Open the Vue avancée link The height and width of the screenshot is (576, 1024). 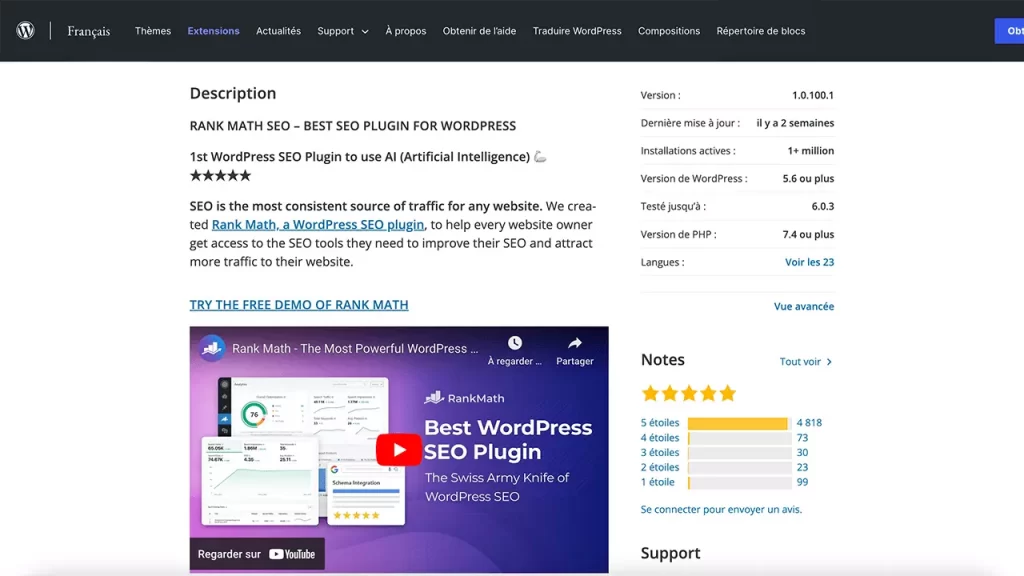(804, 306)
